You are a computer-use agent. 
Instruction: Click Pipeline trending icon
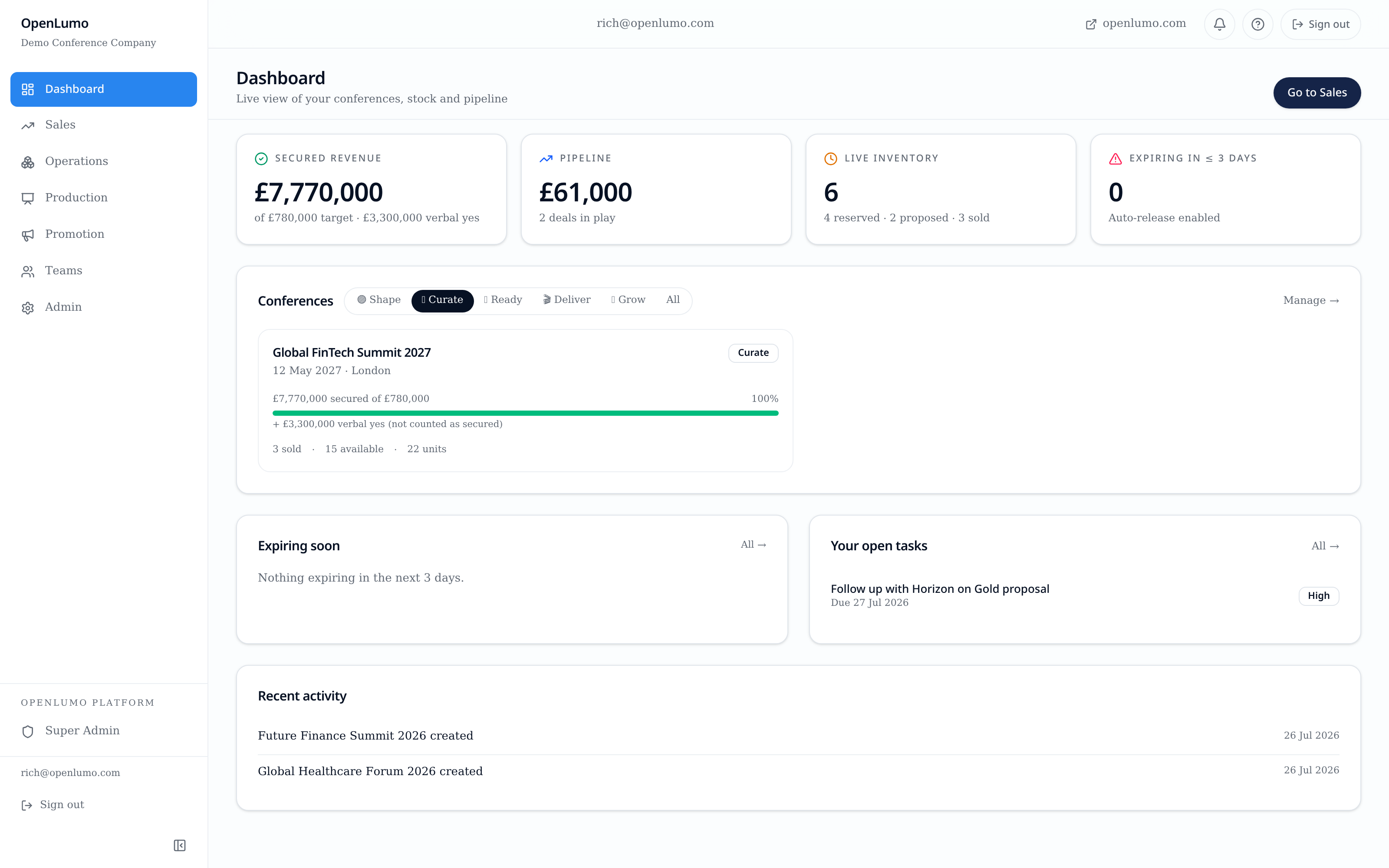click(546, 158)
